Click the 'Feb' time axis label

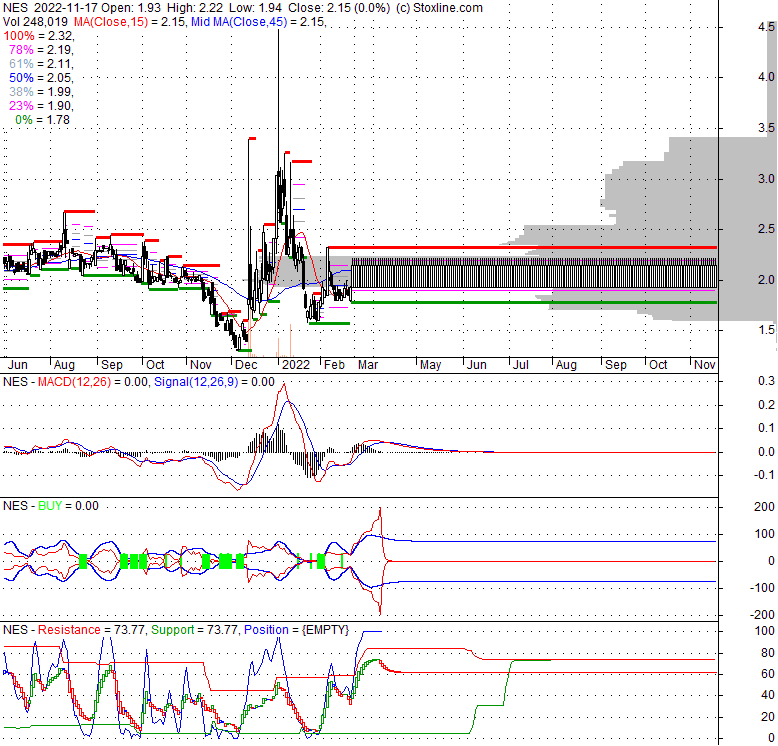tap(334, 365)
